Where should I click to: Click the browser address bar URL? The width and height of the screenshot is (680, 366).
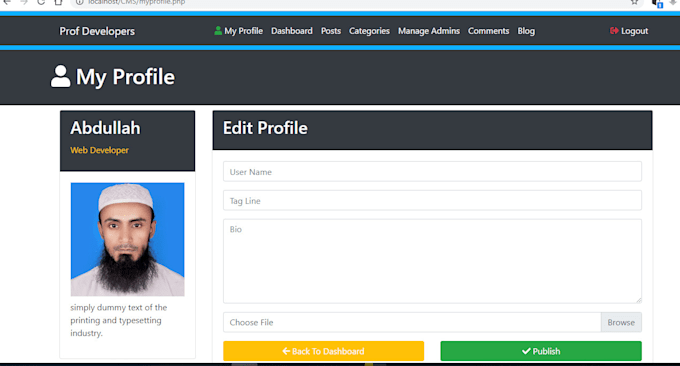[137, 2]
